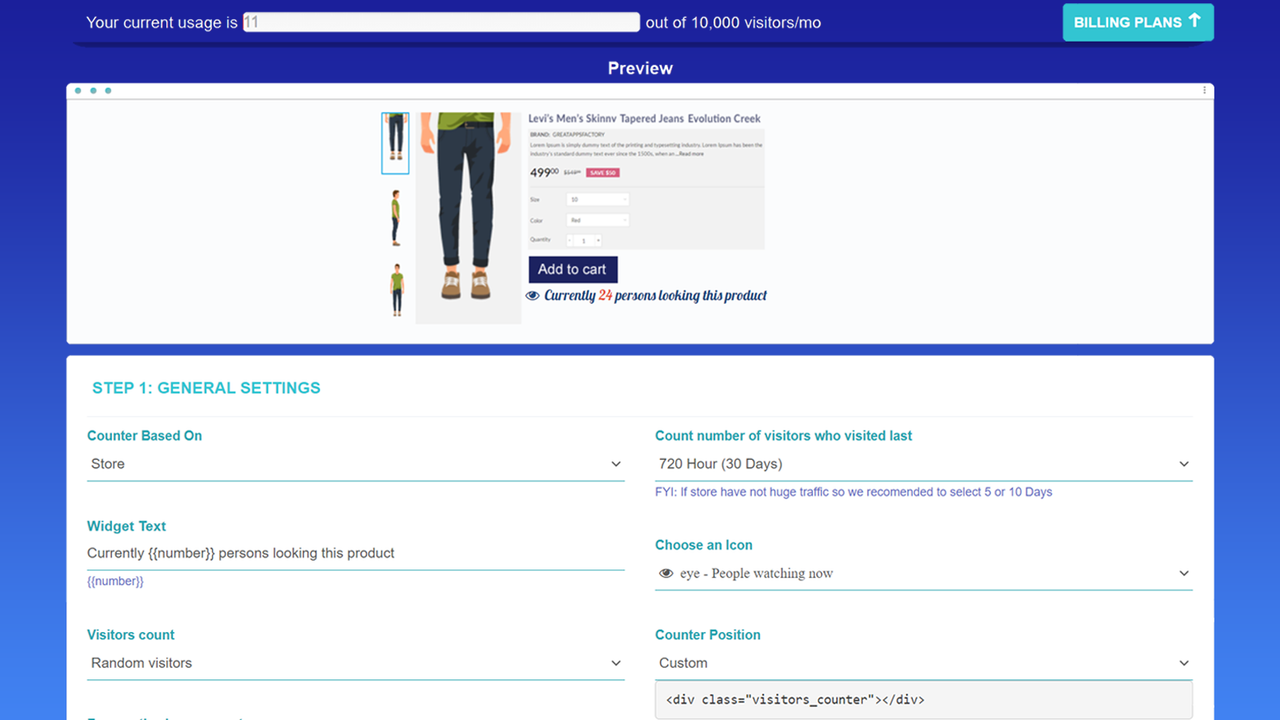1280x720 pixels.
Task: Click the upward arrow on Billing Plans
Action: 1194,21
